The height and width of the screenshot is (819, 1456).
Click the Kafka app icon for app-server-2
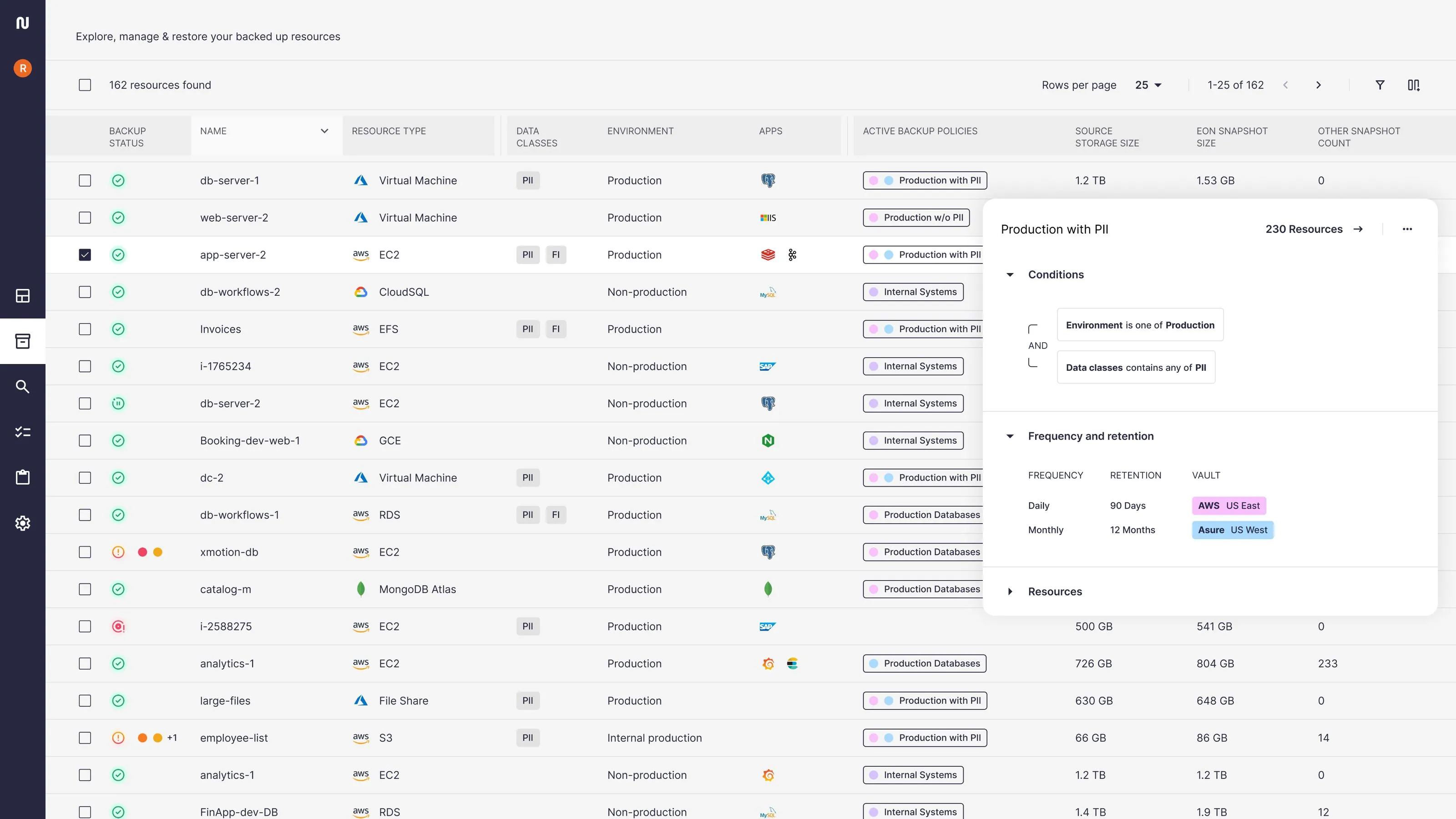pyautogui.click(x=793, y=255)
